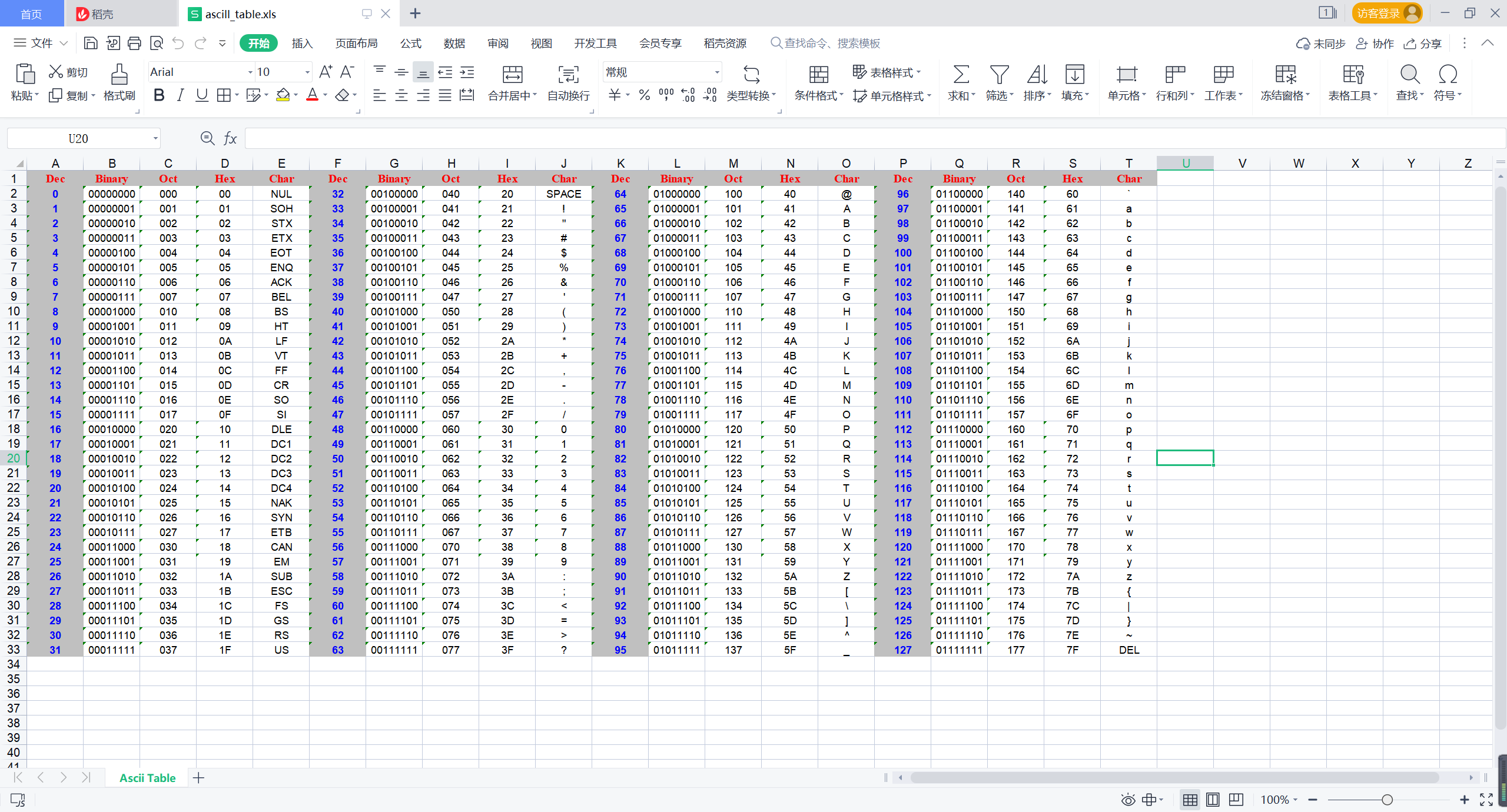Click the Name Box showing U20
This screenshot has height=812, width=1507.
tap(78, 138)
